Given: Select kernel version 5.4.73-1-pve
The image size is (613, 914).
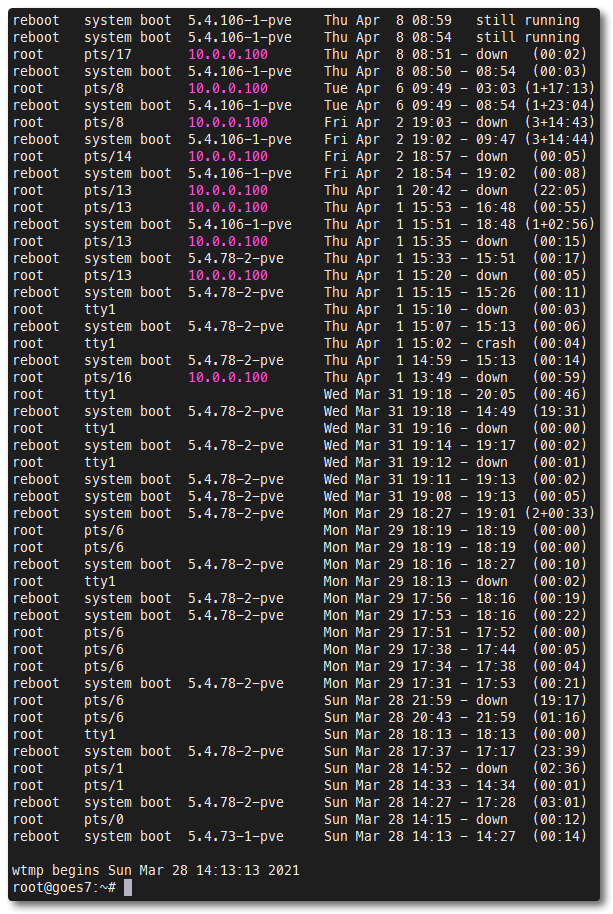Looking at the screenshot, I should [x=235, y=836].
